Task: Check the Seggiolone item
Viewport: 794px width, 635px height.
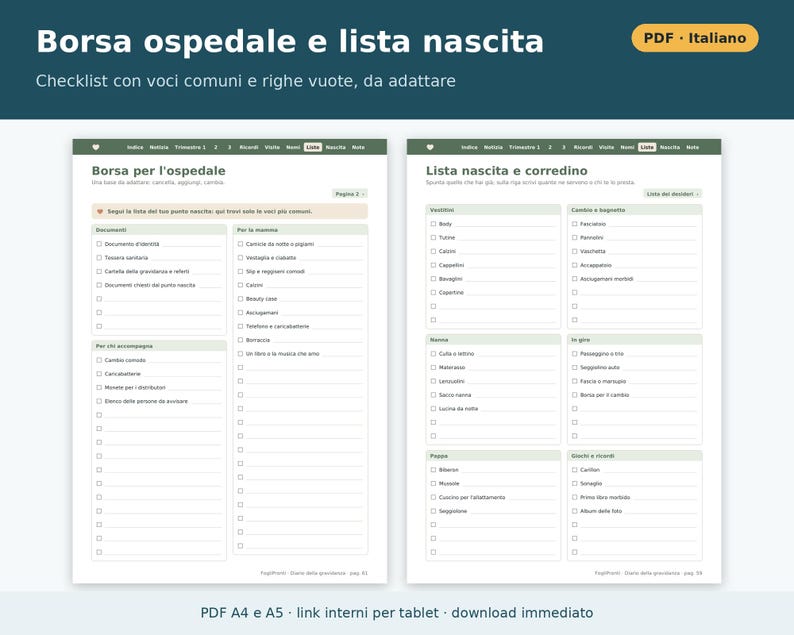Action: [433, 511]
